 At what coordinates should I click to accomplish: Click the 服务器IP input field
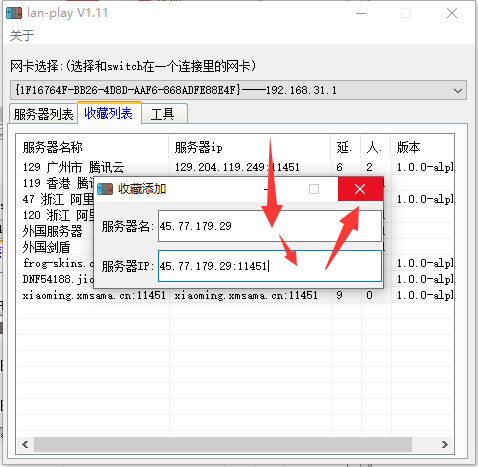coord(270,266)
